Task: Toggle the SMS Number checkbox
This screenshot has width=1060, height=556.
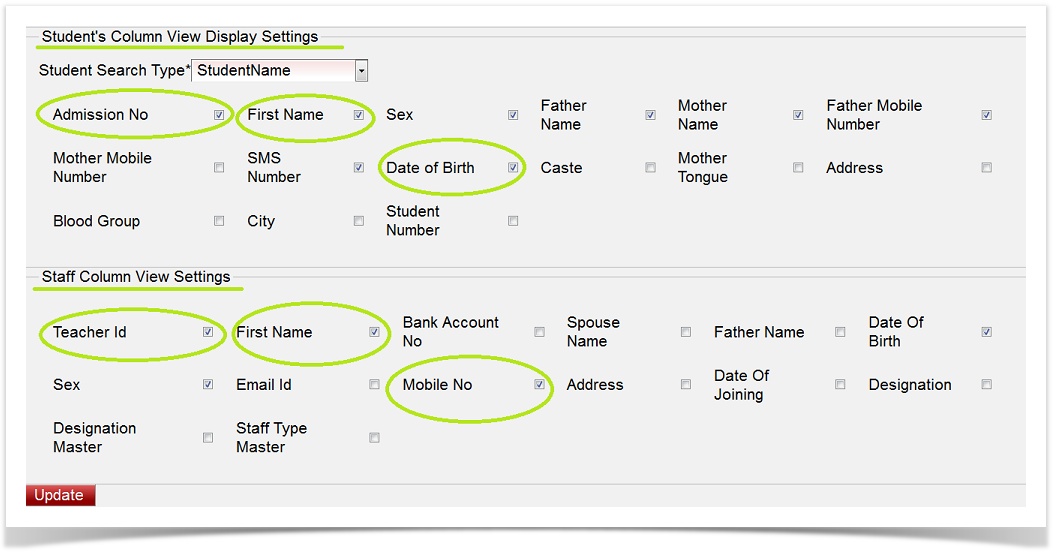Action: [x=358, y=168]
